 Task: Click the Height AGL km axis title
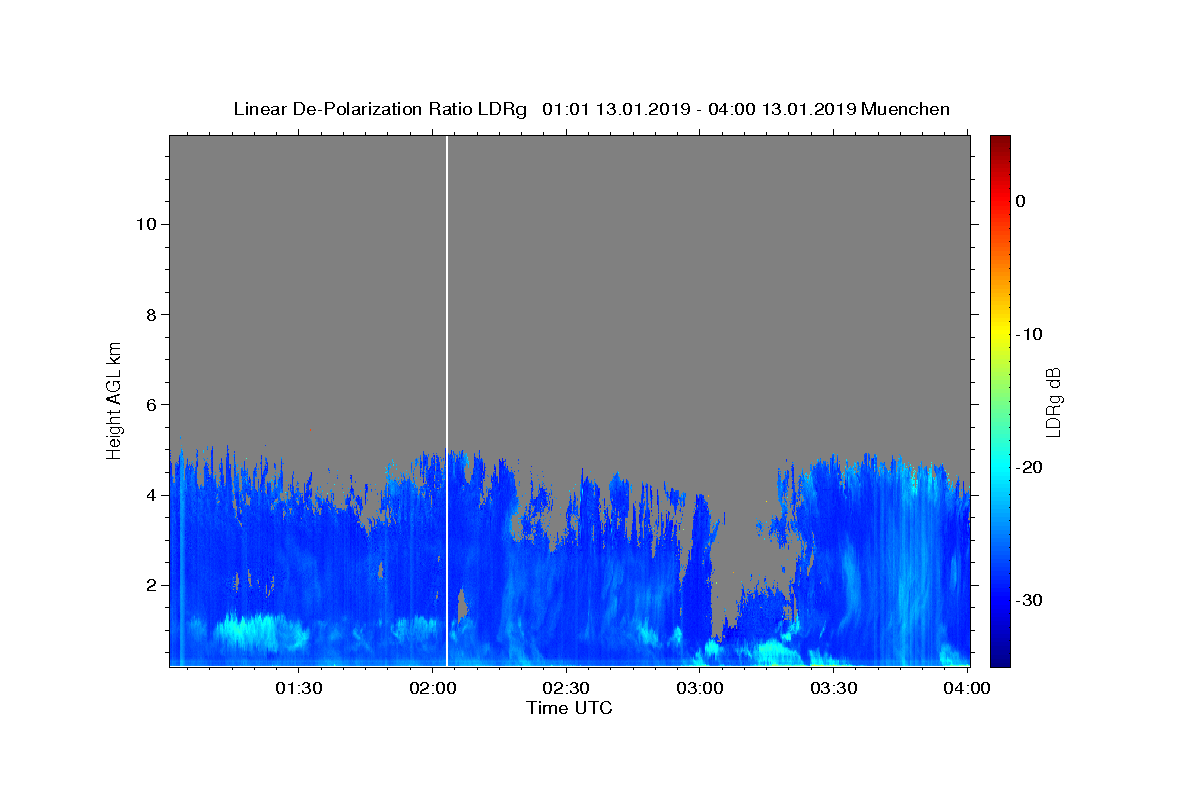[114, 400]
